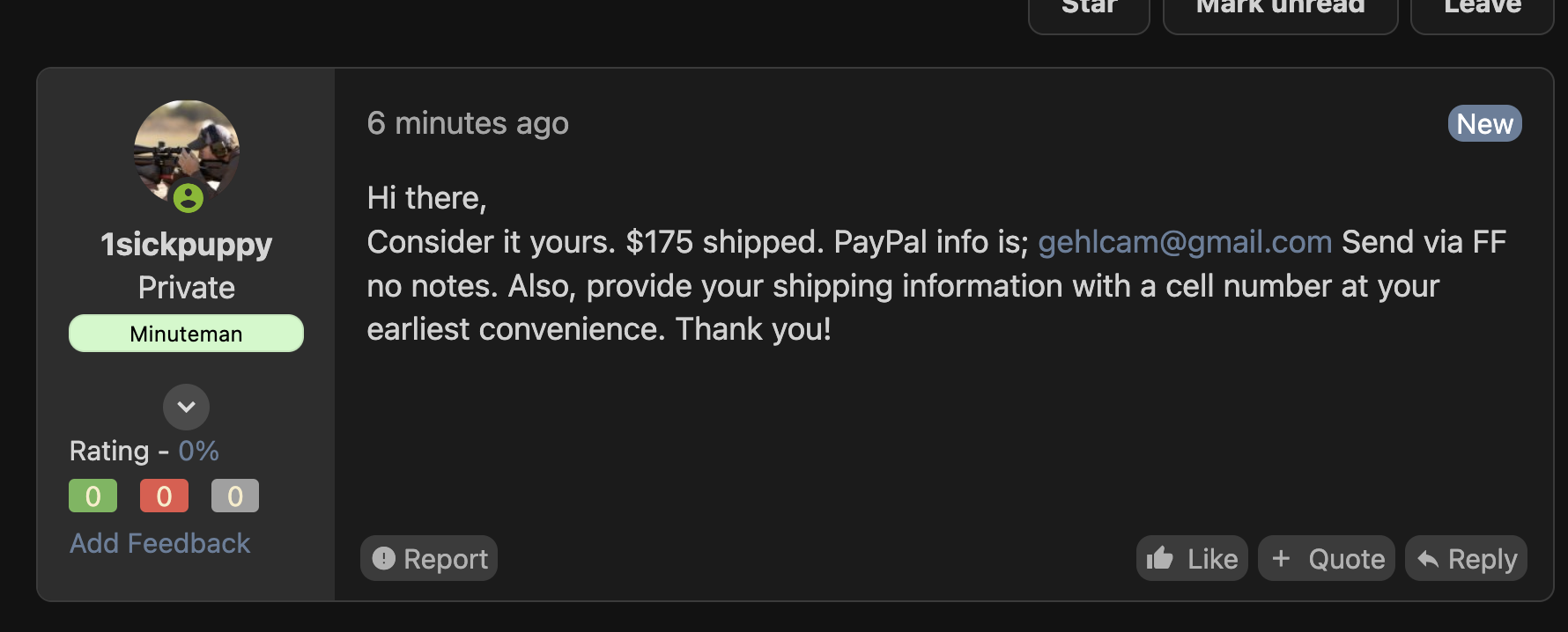Report this message
The width and height of the screenshot is (1568, 632).
pos(429,558)
